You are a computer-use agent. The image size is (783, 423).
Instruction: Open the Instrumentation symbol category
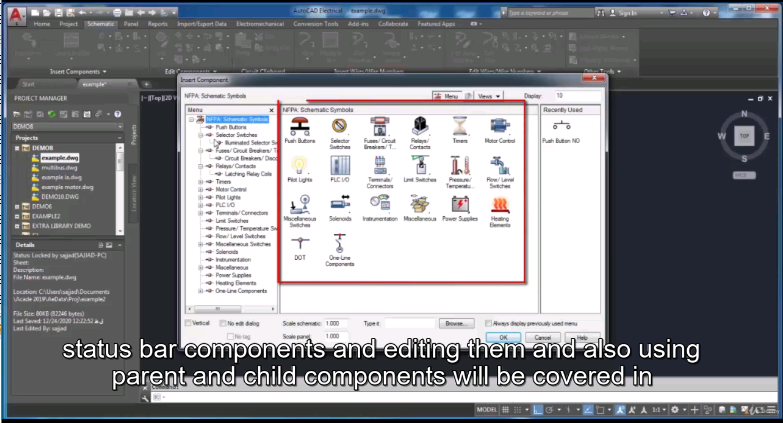coord(380,204)
